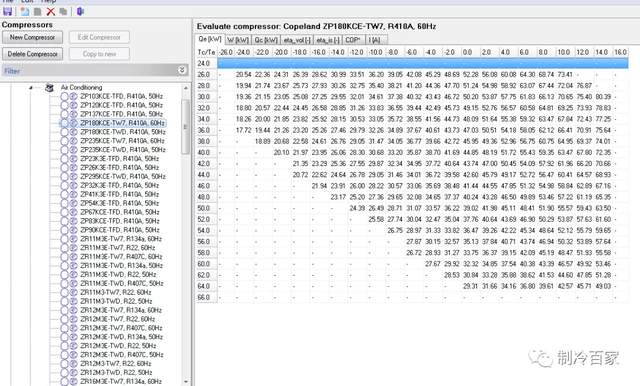The height and width of the screenshot is (386, 640).
Task: Show the COP* tab
Action: click(353, 40)
